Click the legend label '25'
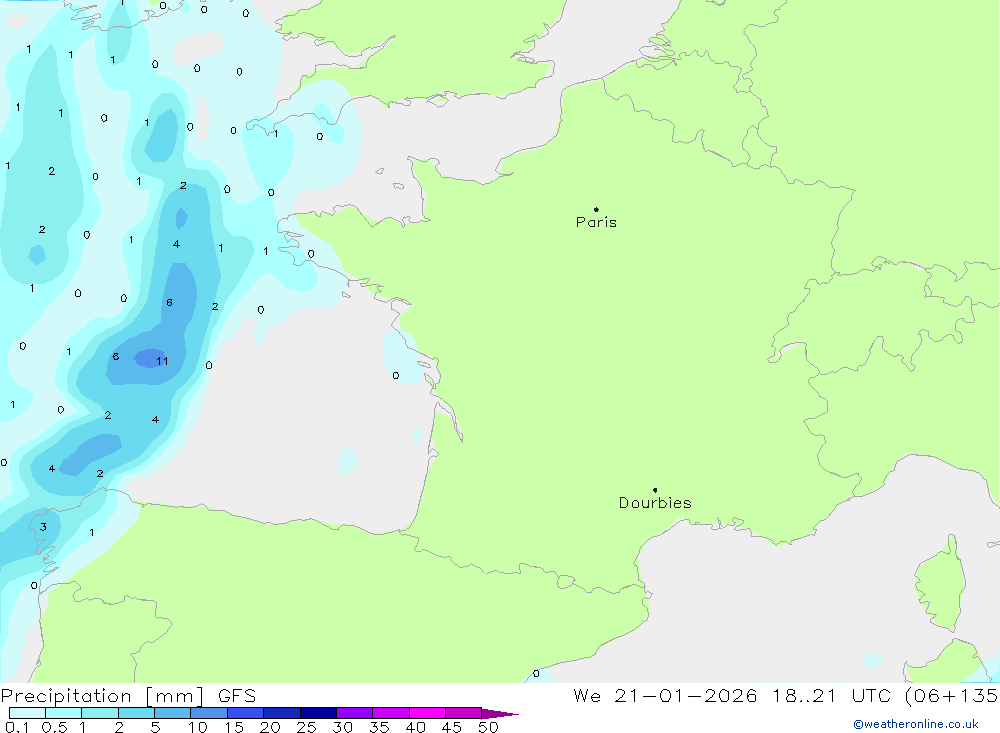 (x=306, y=727)
